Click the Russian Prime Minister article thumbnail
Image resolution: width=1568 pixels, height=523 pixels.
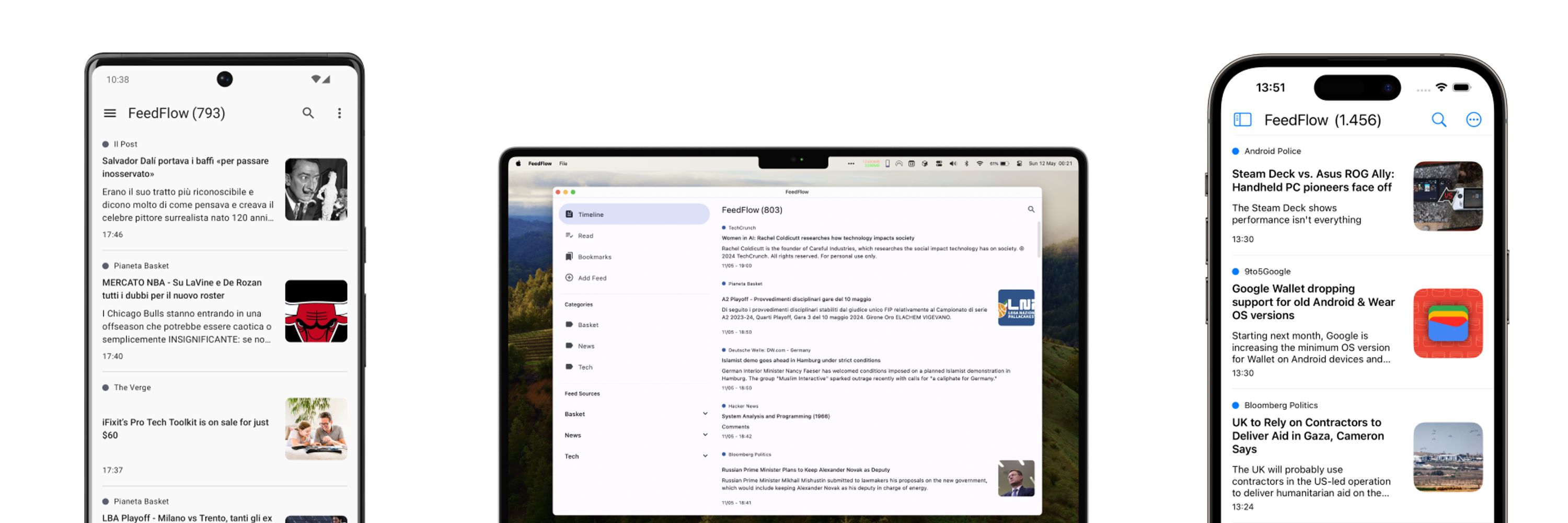(x=1016, y=478)
